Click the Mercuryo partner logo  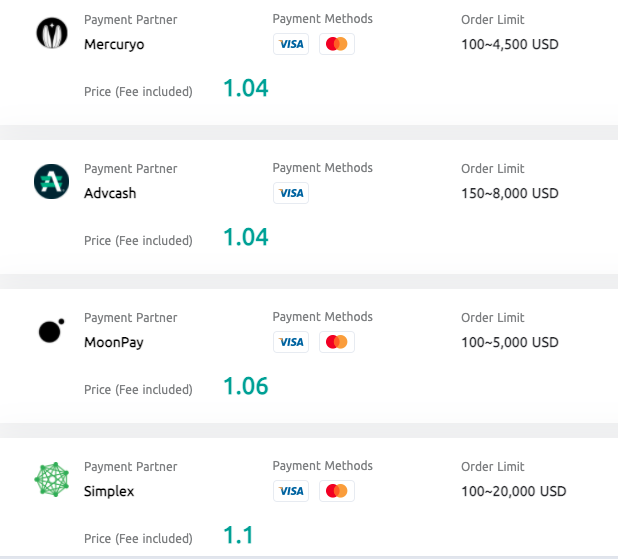pos(50,33)
